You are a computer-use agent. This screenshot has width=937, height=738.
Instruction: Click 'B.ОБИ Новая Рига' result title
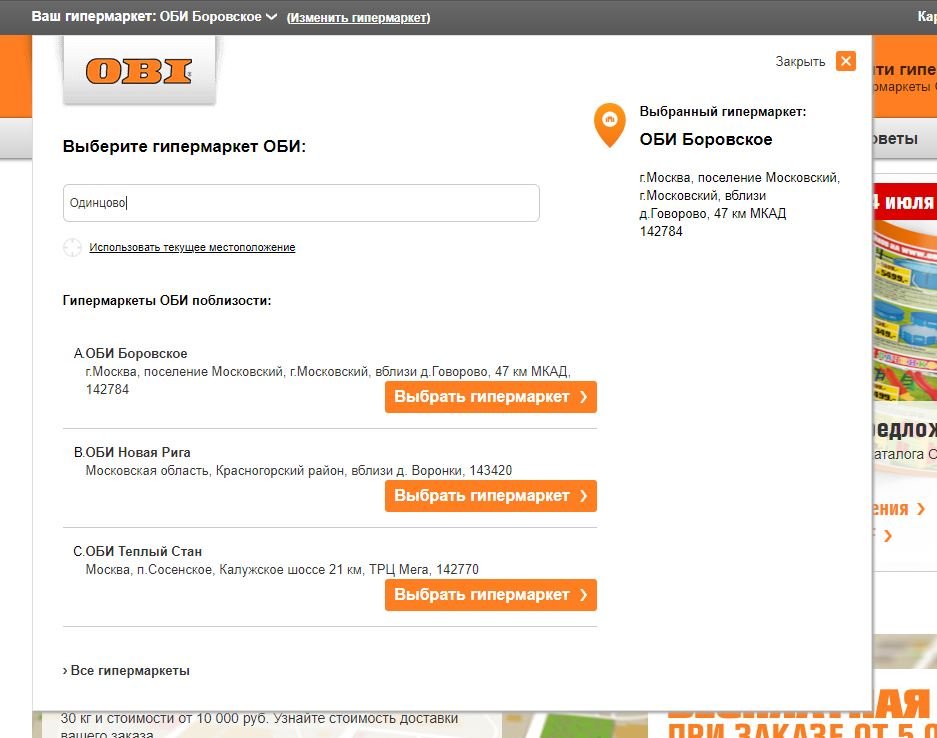pyautogui.click(x=132, y=452)
